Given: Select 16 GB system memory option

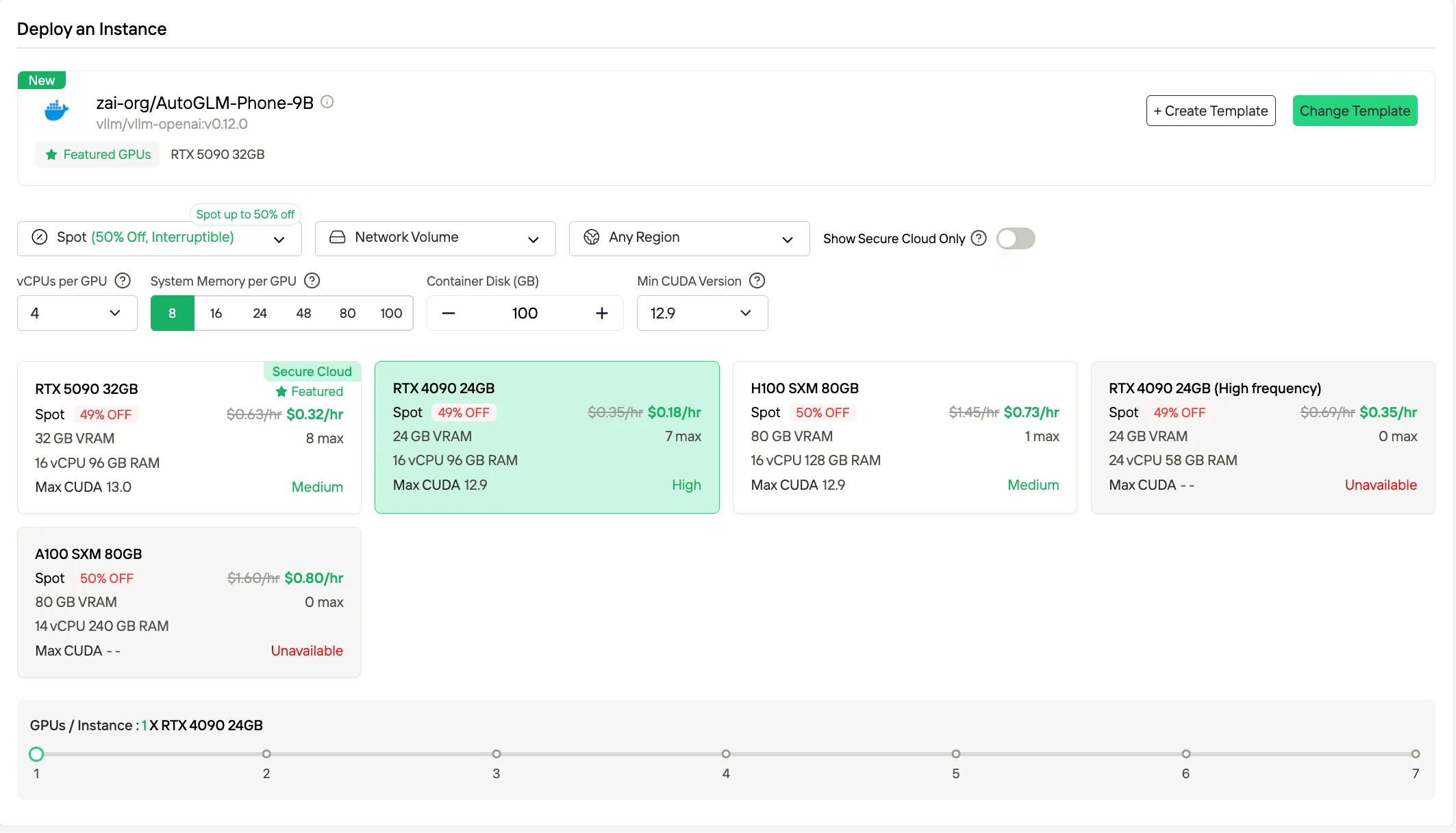Looking at the screenshot, I should coord(216,313).
